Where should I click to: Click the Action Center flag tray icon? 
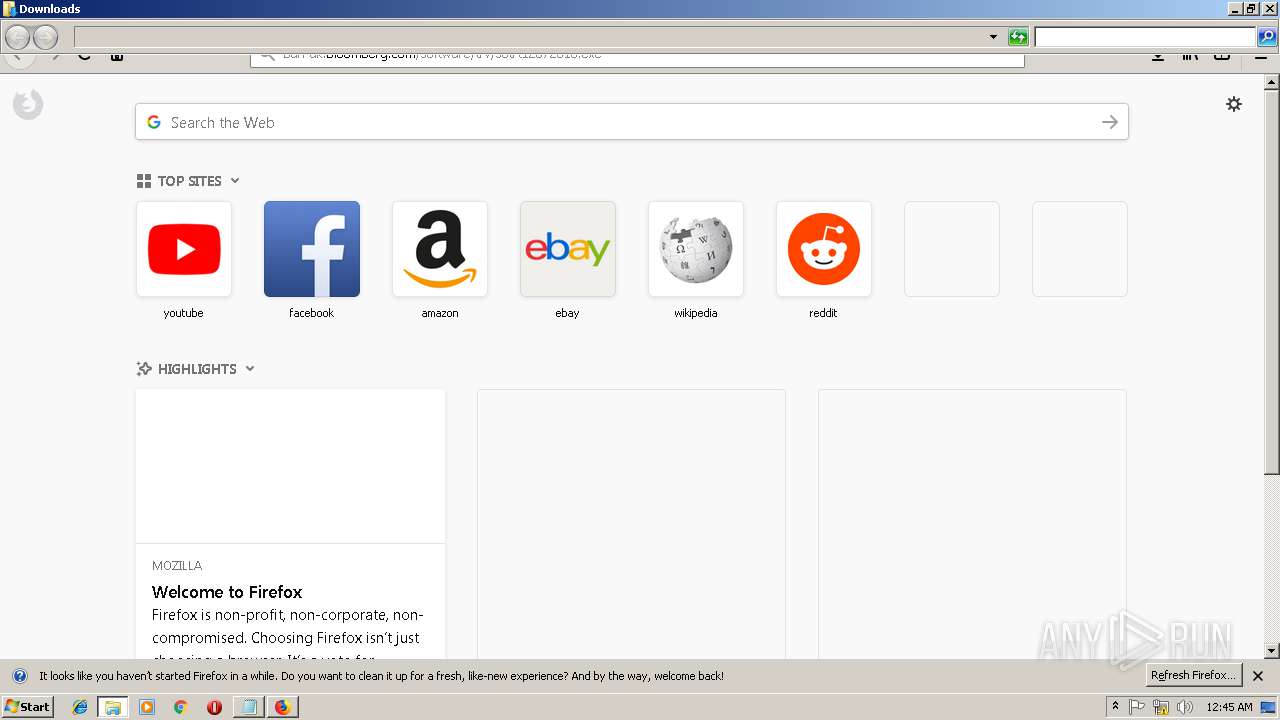(1138, 707)
